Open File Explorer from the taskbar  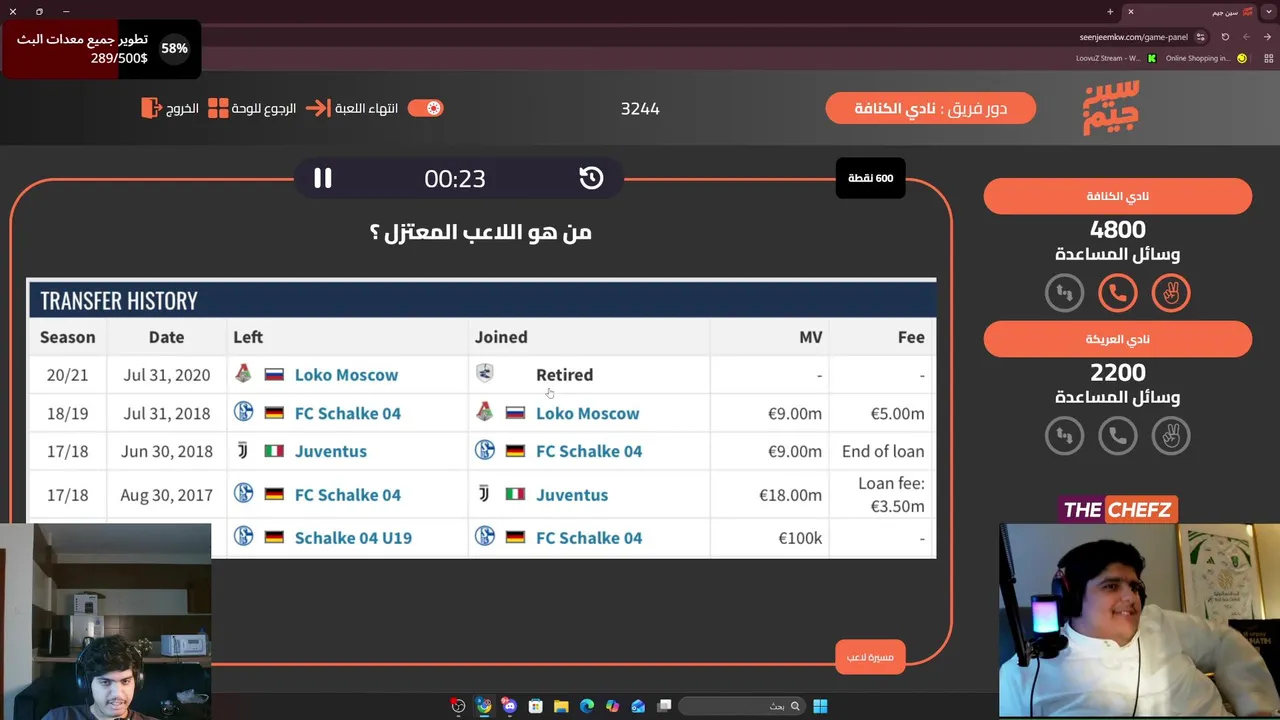click(561, 706)
